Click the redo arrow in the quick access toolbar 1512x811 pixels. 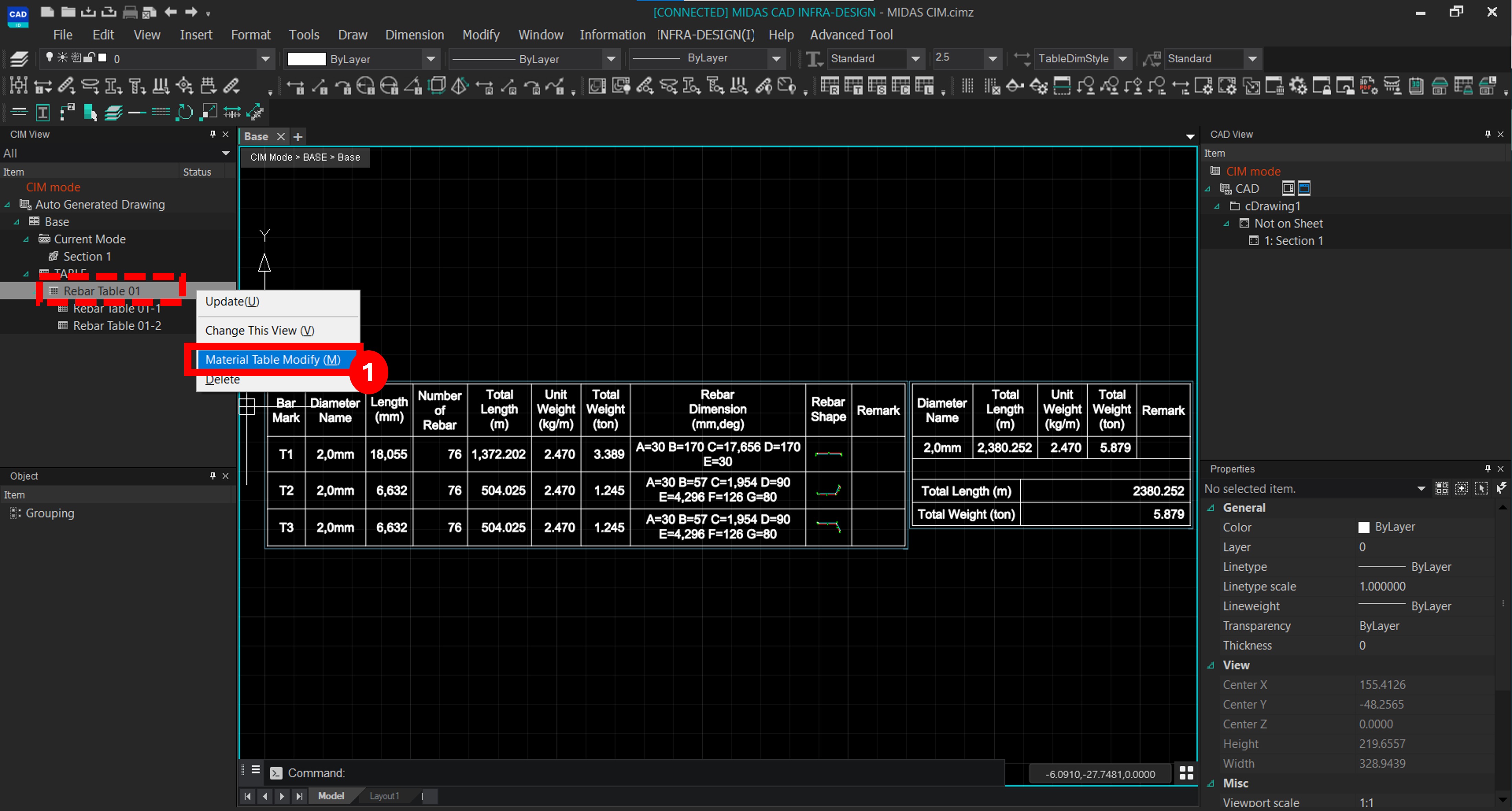190,12
